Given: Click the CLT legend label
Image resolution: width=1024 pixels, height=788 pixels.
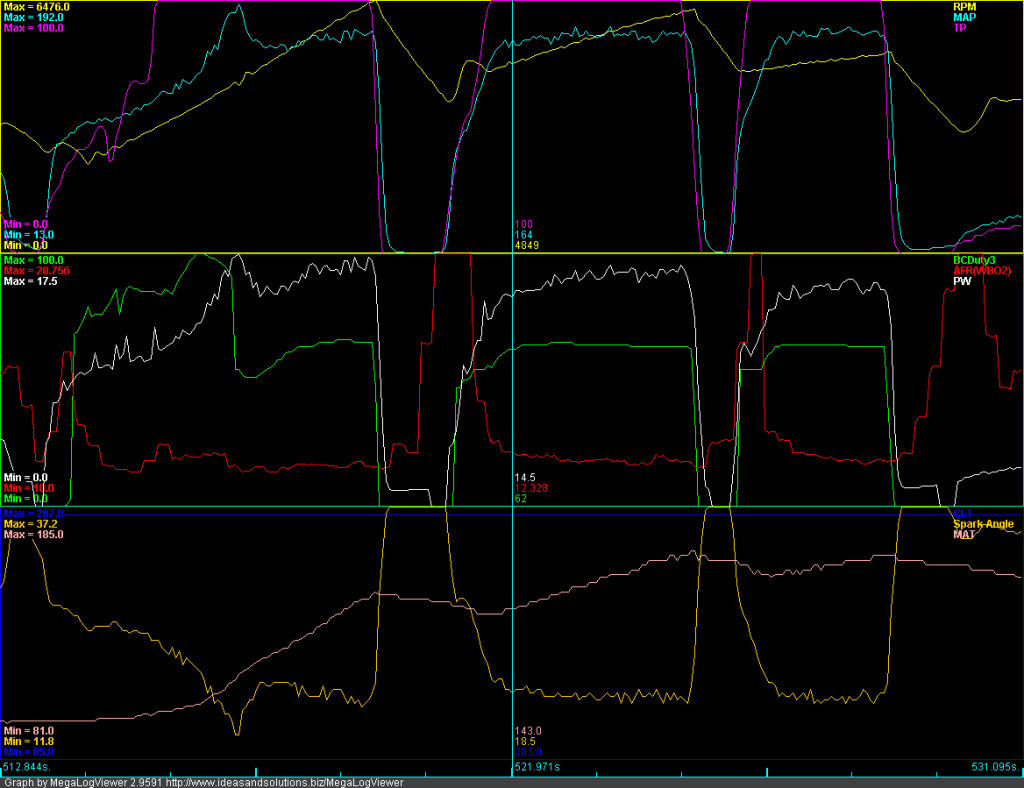Looking at the screenshot, I should coord(963,514).
